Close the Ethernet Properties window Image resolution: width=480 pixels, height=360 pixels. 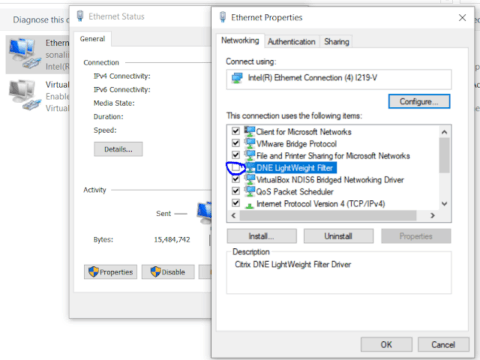[462, 18]
